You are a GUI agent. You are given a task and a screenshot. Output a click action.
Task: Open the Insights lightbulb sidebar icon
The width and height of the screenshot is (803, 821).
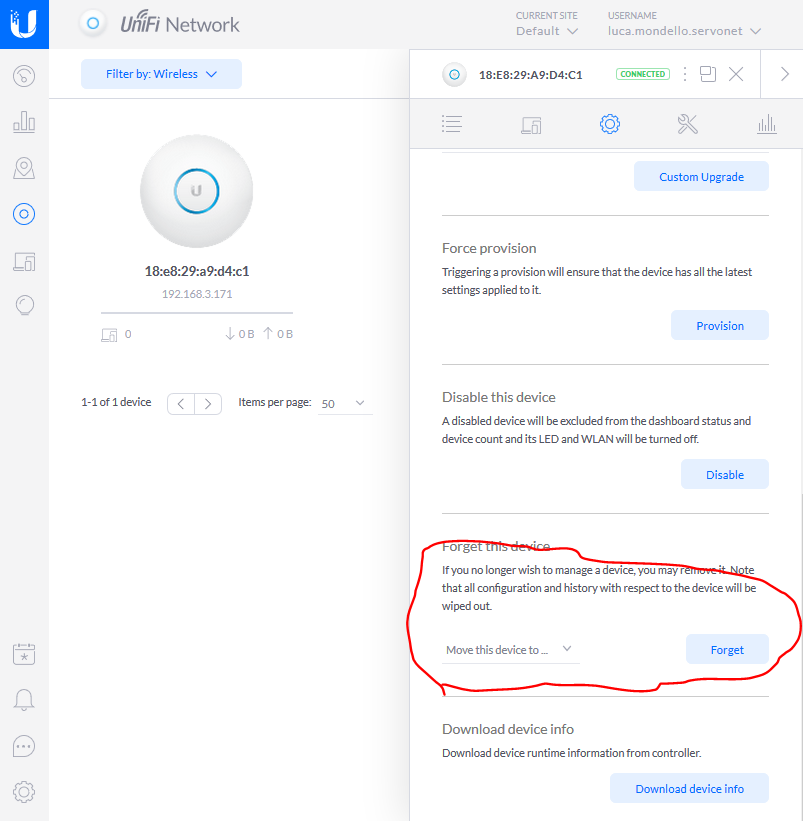click(x=25, y=305)
